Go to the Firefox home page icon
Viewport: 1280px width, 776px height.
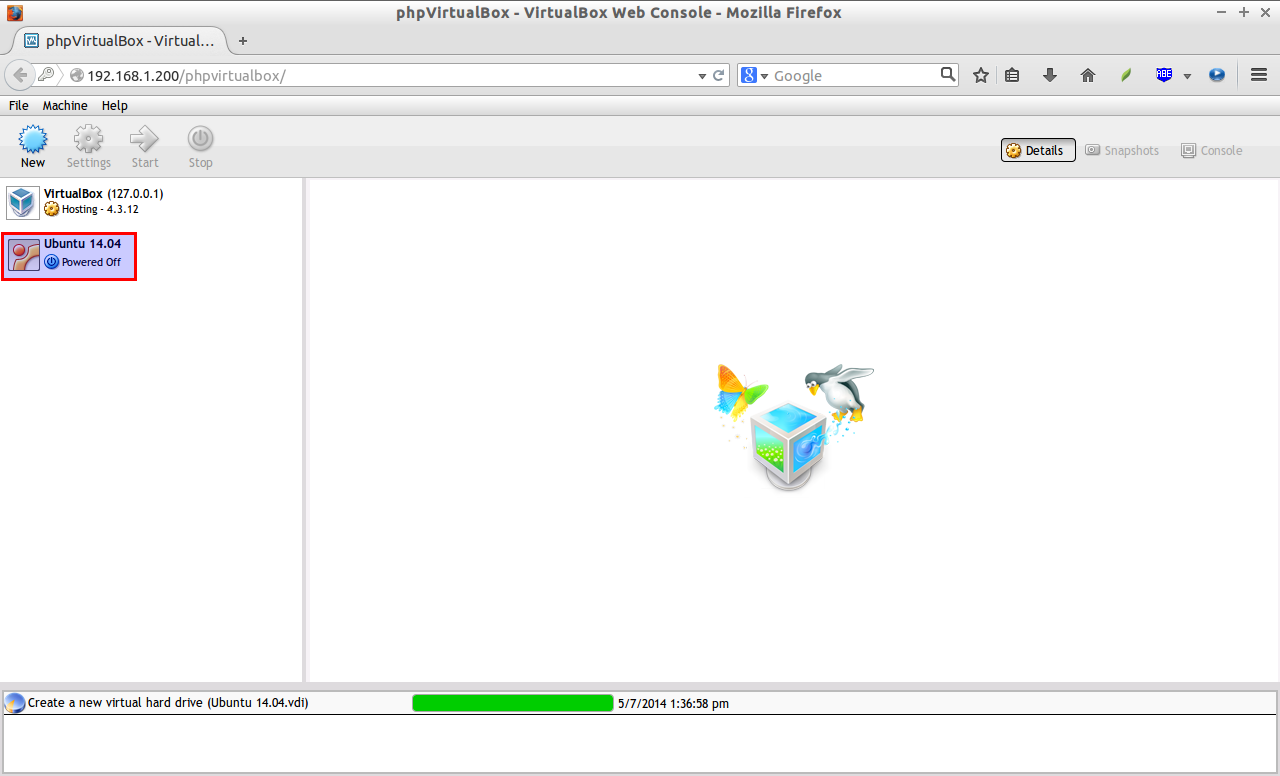(1088, 75)
